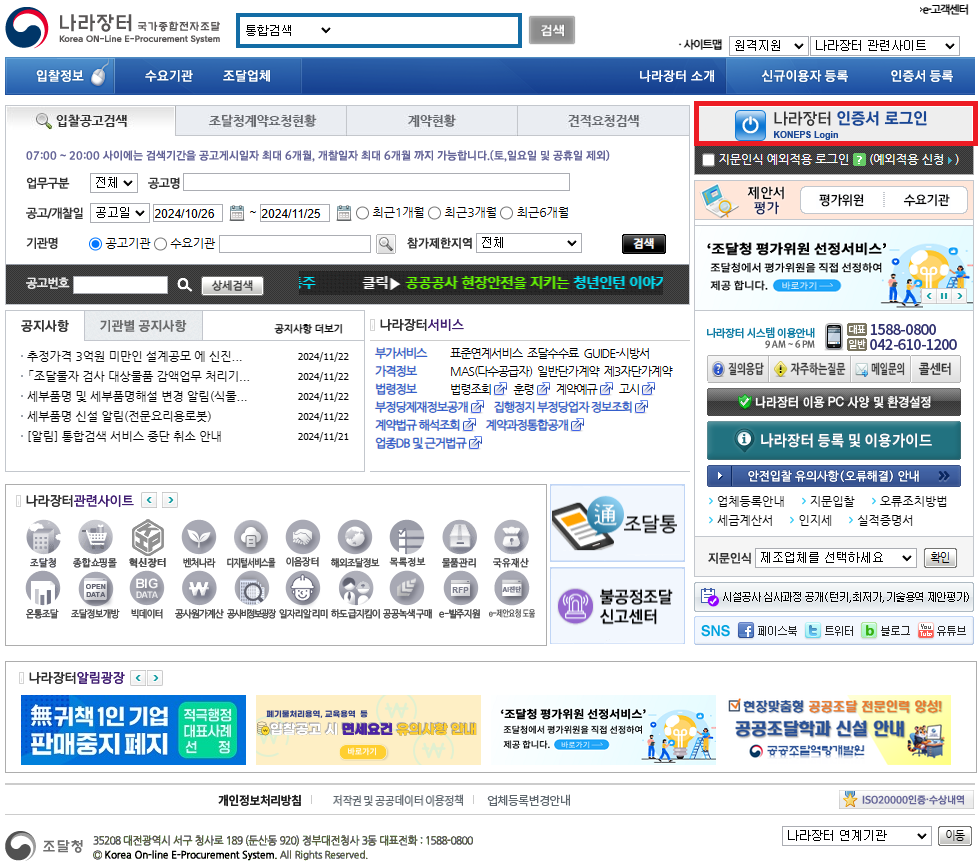Open the 불공정조달 신고센터 banner
The image size is (979, 866).
tap(617, 606)
